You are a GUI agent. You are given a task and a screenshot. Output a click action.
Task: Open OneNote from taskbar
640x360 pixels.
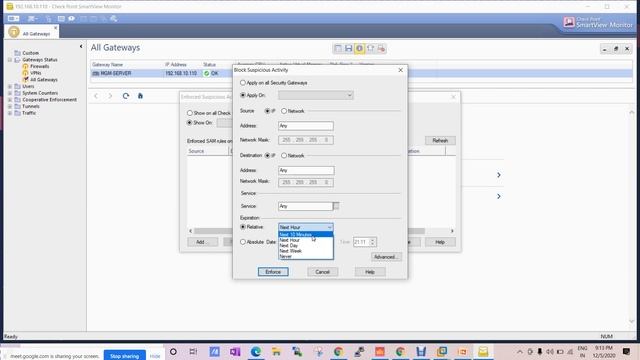click(x=235, y=351)
